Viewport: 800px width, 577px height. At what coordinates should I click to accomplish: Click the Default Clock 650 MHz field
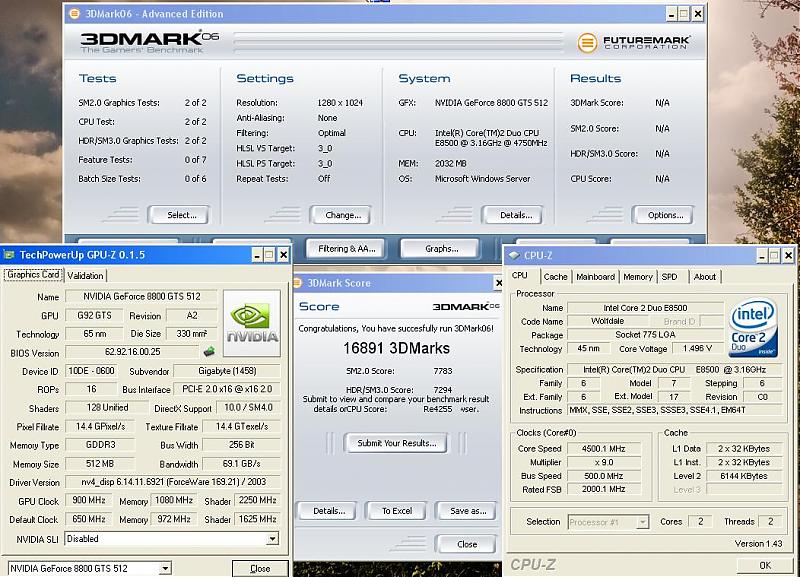[x=89, y=519]
